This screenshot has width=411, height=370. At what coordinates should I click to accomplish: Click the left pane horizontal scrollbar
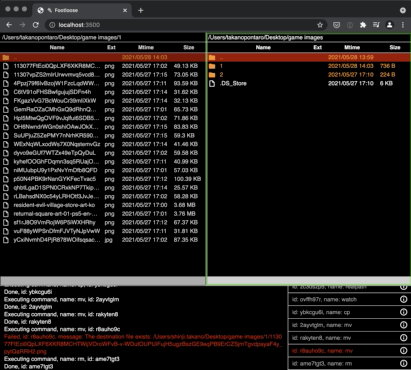[x=103, y=281]
